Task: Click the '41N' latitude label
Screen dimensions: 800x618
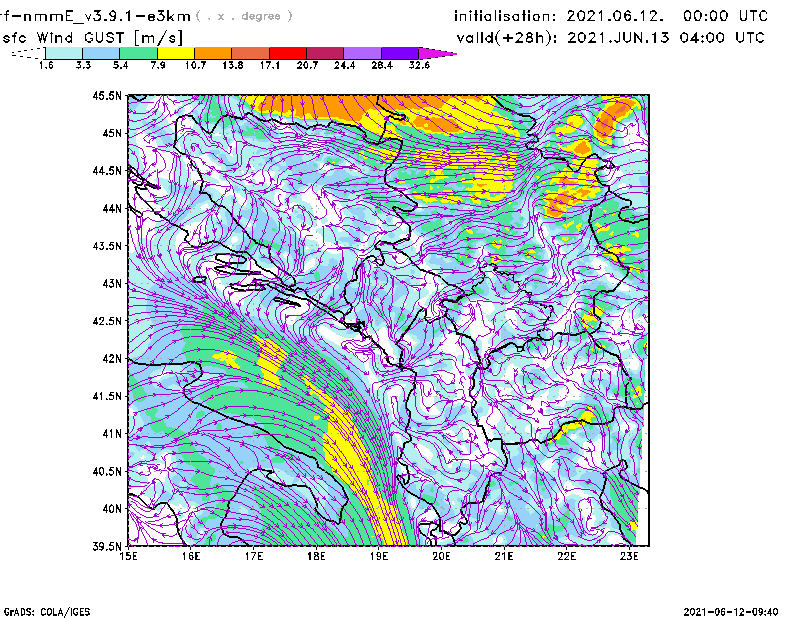Action: (112, 434)
